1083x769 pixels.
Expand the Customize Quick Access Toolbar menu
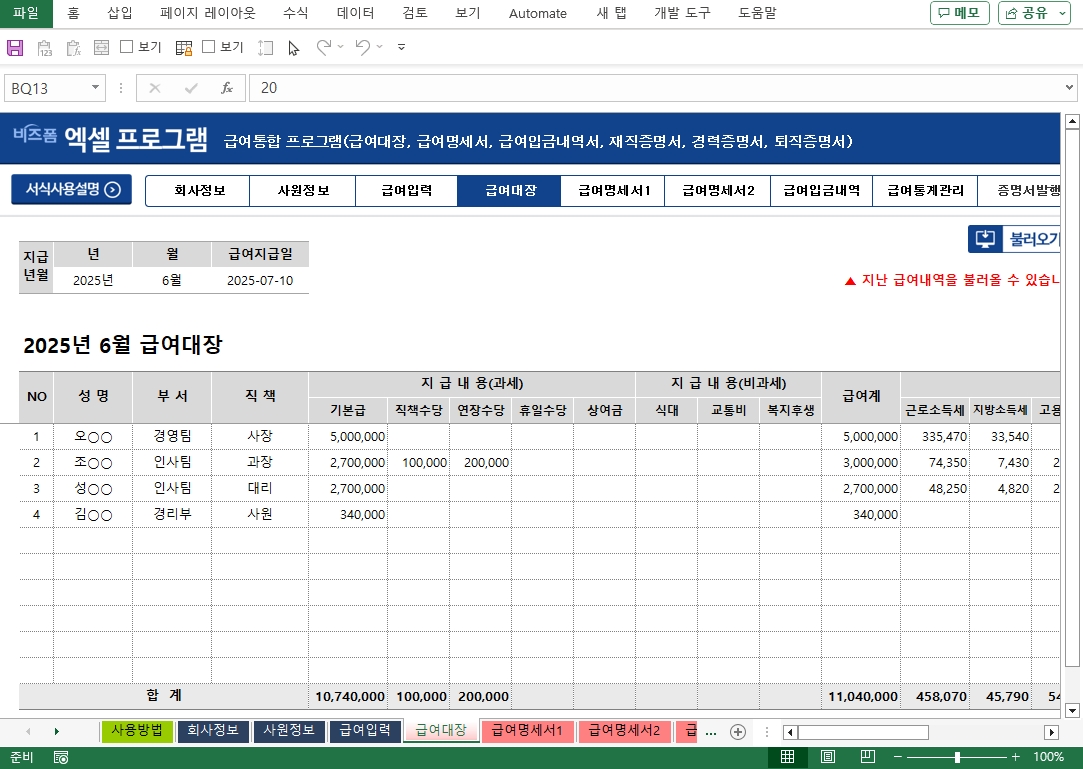click(x=401, y=47)
